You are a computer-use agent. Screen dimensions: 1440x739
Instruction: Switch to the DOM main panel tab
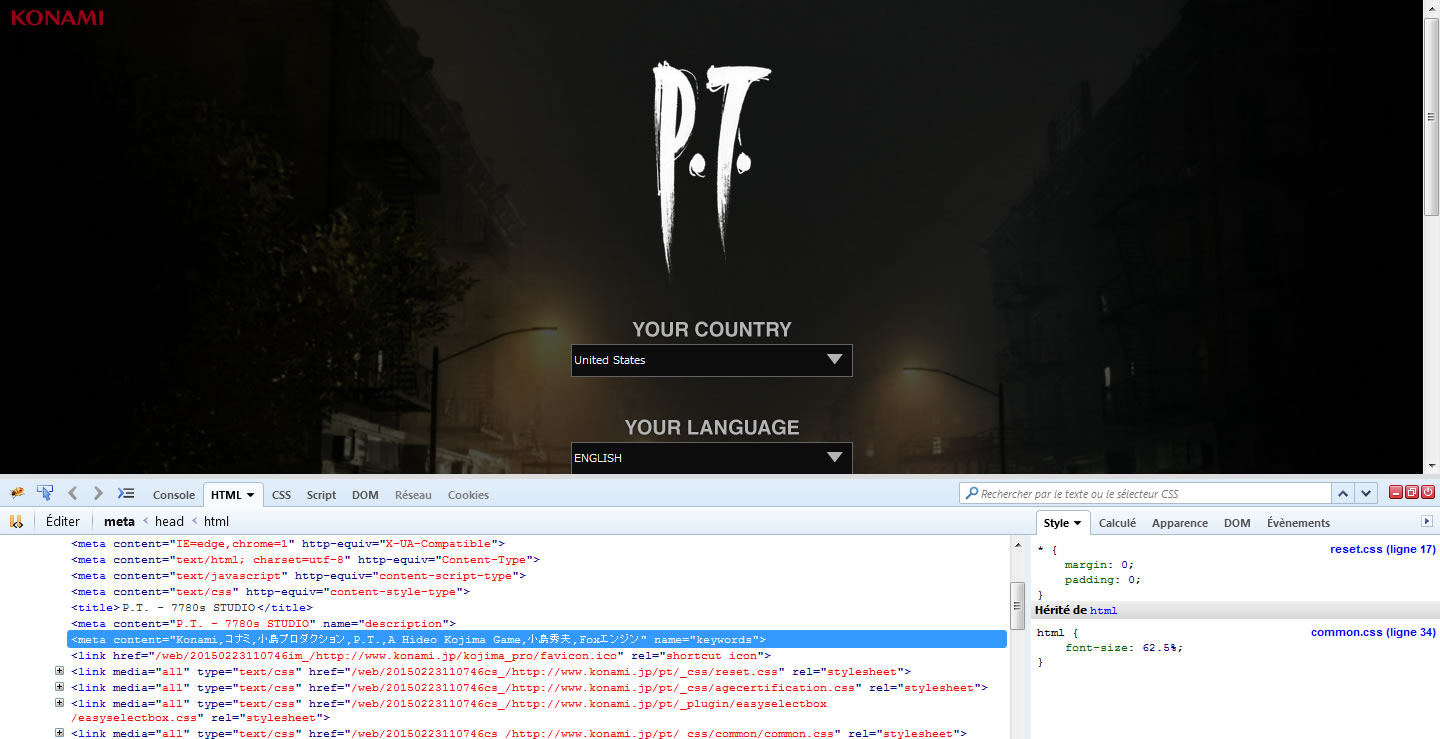(x=365, y=495)
